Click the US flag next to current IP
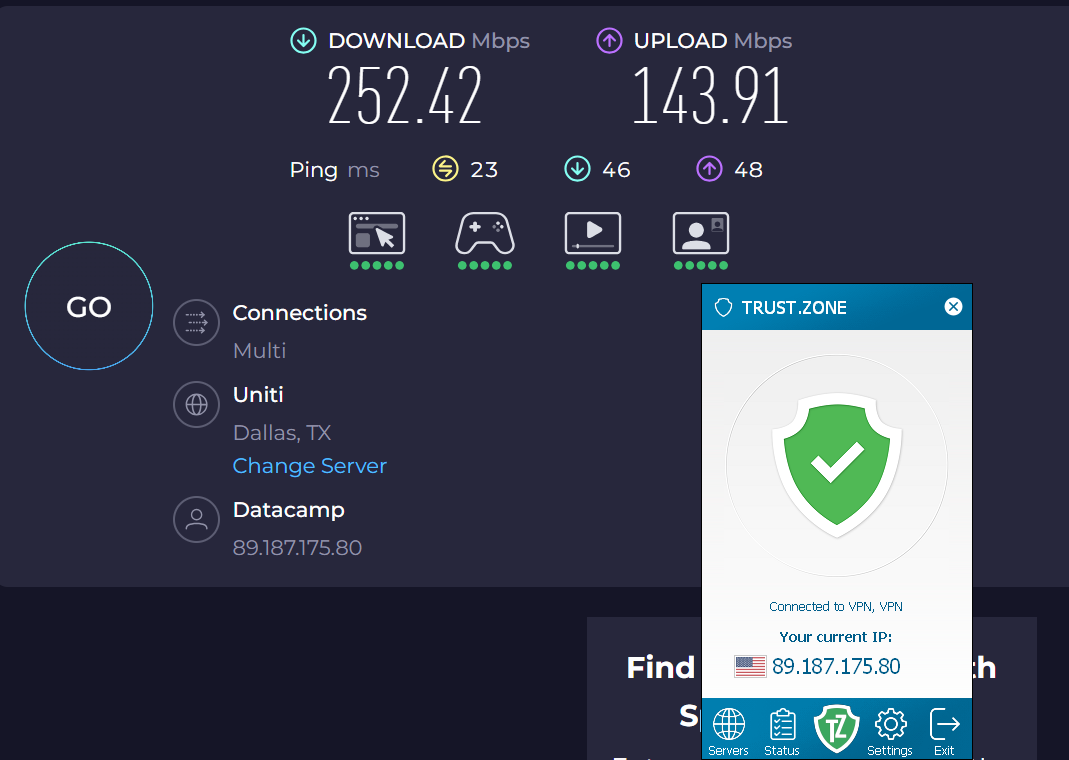Image resolution: width=1069 pixels, height=760 pixels. point(750,667)
